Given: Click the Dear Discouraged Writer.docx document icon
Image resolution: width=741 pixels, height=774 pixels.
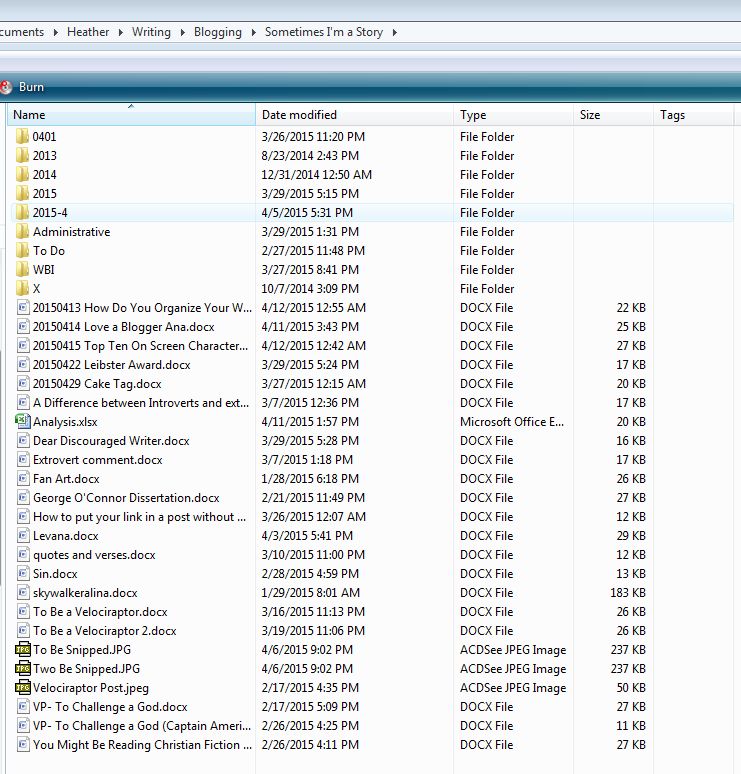Looking at the screenshot, I should tap(23, 440).
